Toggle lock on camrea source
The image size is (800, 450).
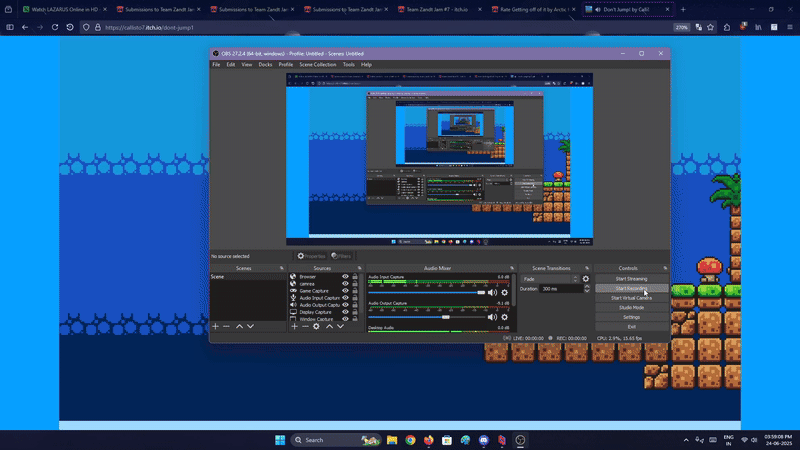coord(355,284)
